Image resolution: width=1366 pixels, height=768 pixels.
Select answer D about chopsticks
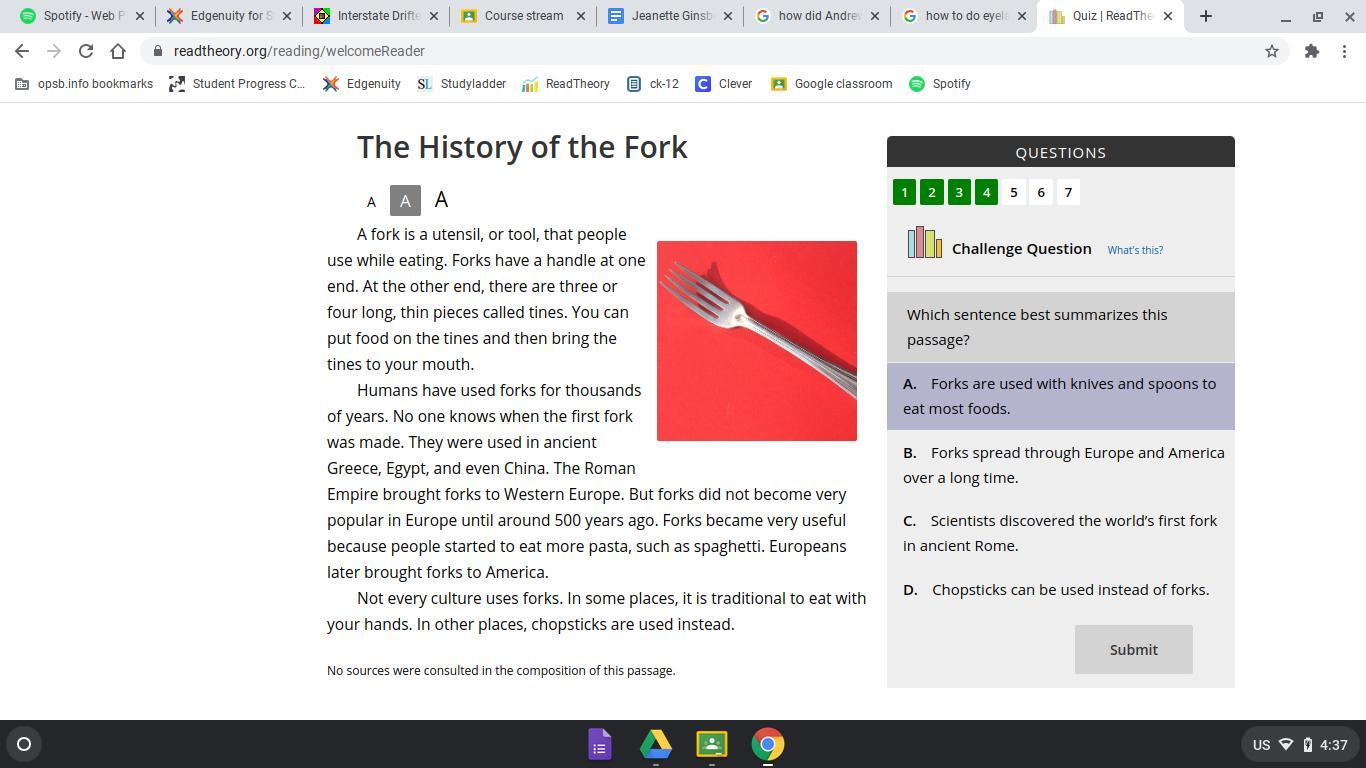[1061, 590]
